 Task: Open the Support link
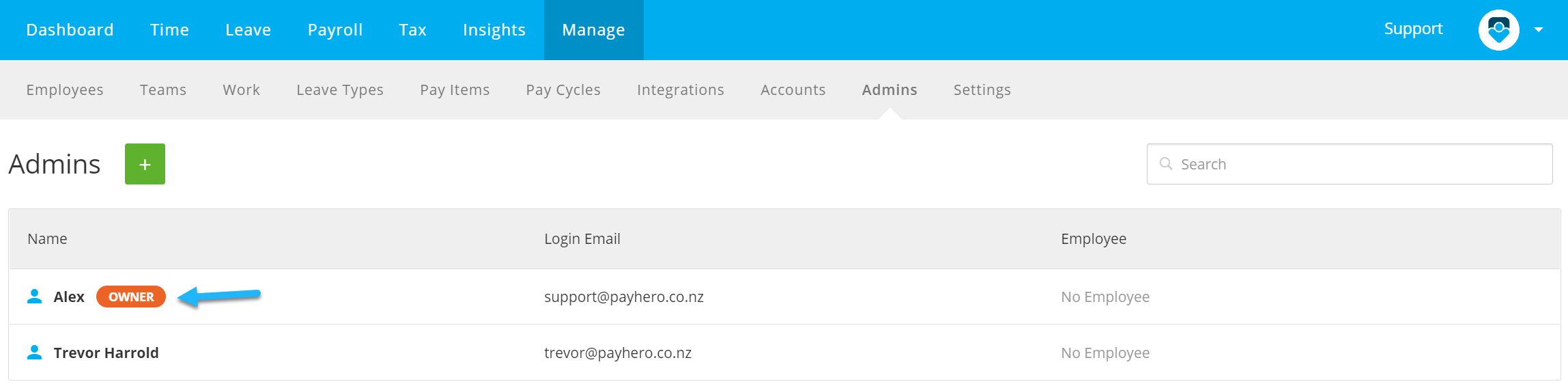point(1413,29)
